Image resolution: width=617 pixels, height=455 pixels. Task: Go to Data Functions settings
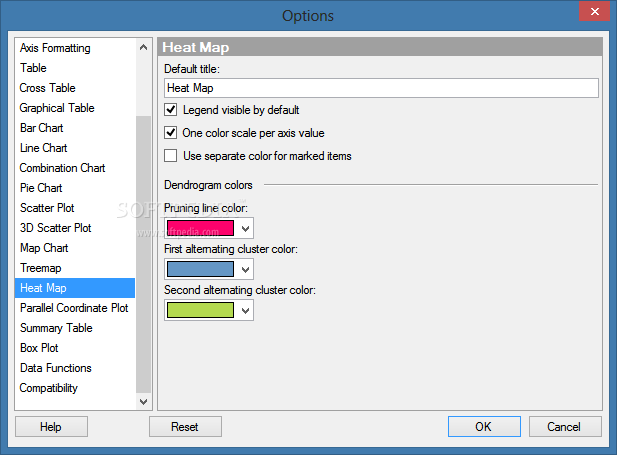pyautogui.click(x=56, y=368)
